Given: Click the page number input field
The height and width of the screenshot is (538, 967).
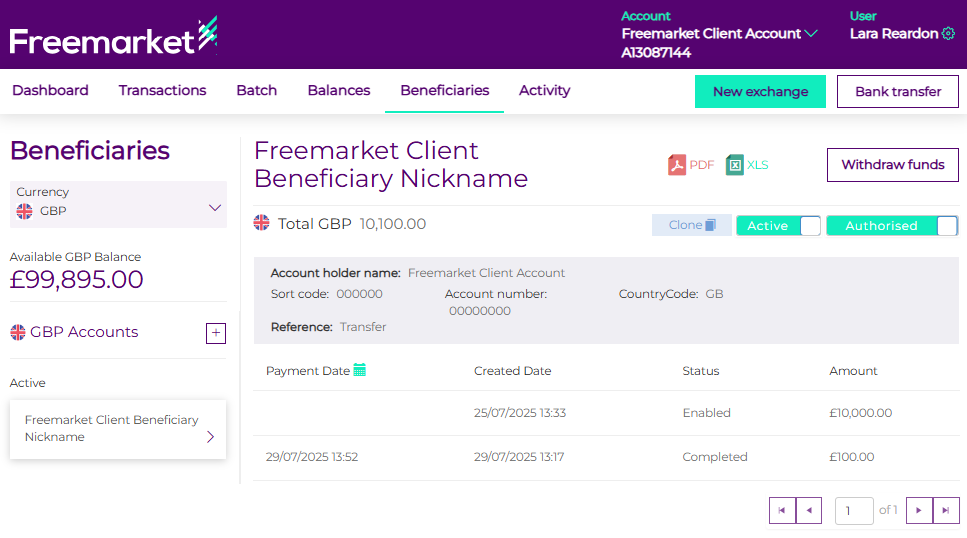Looking at the screenshot, I should pos(853,510).
